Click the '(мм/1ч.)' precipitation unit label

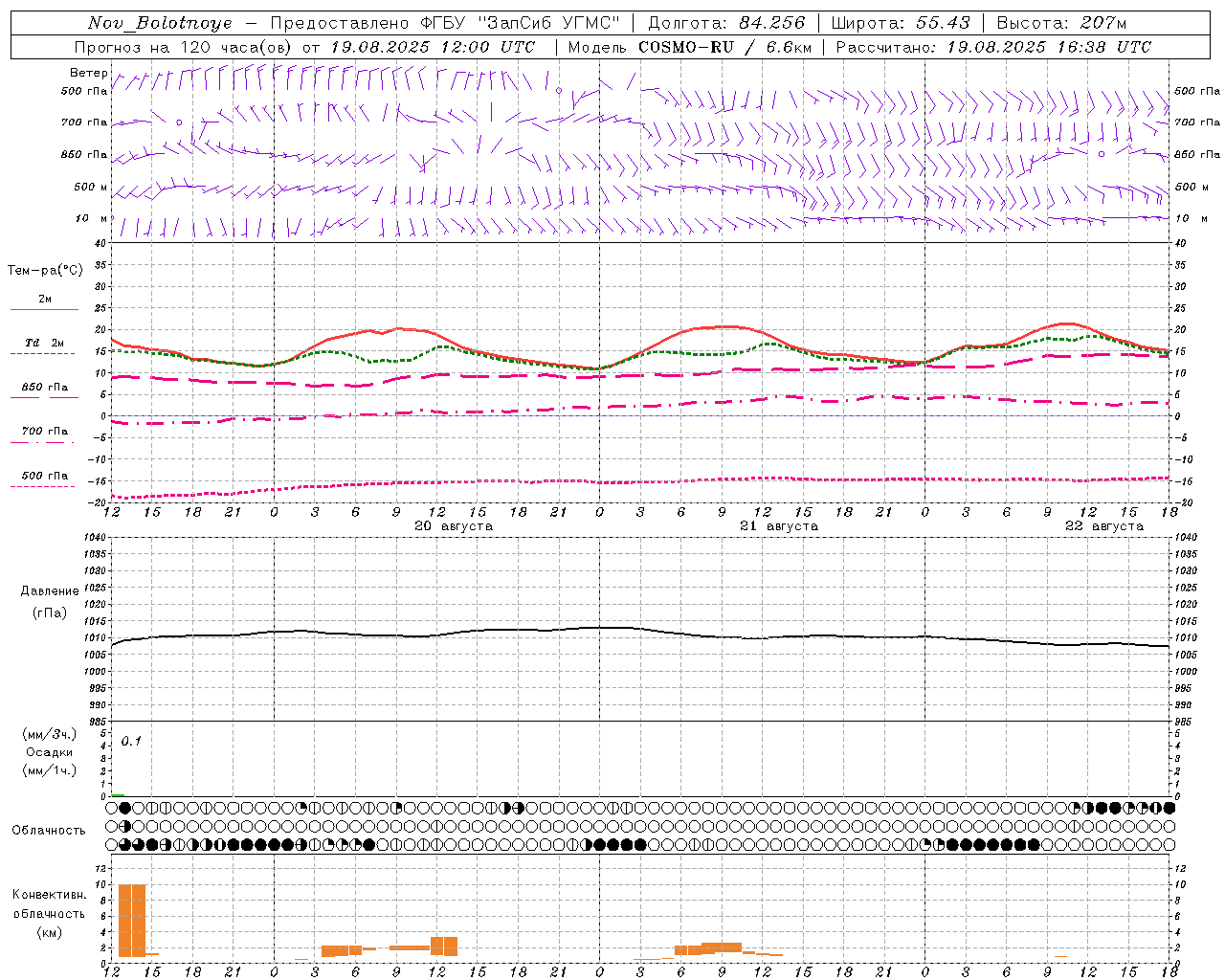(50, 770)
